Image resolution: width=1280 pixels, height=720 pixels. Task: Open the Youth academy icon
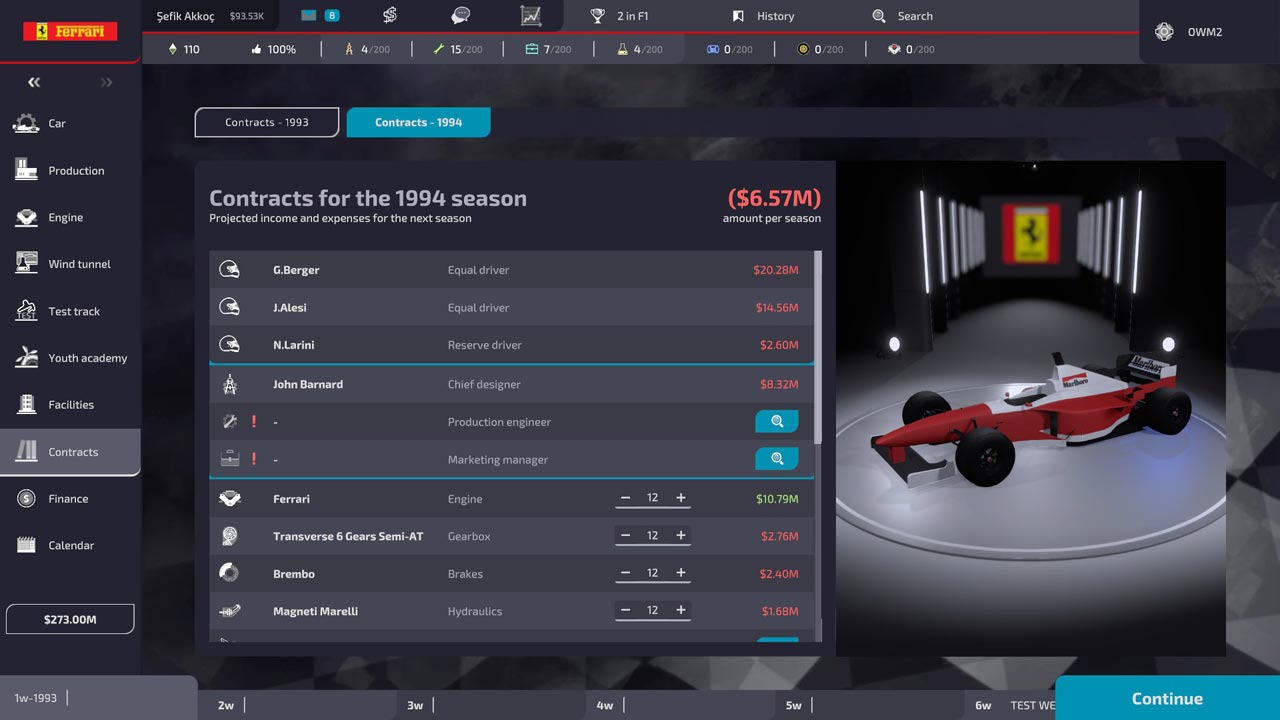tap(26, 358)
